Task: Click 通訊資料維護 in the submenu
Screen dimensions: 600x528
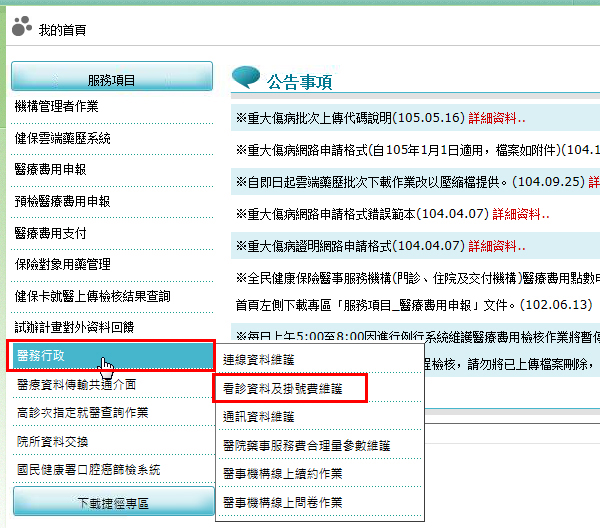Action: point(259,416)
